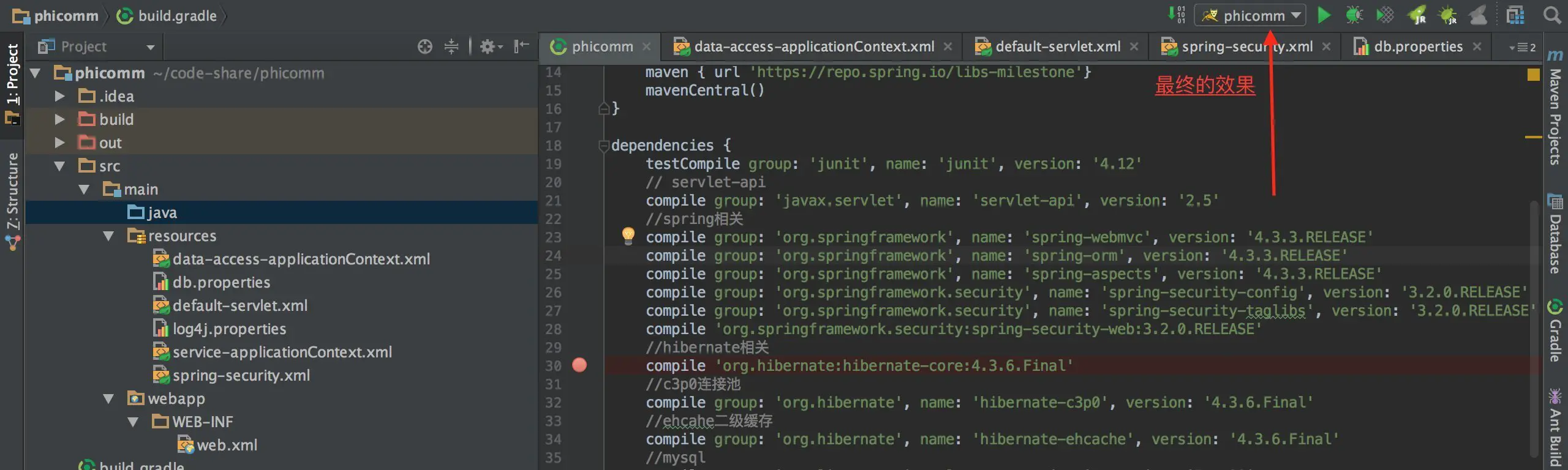Open Project Structure from the toolbar
The width and height of the screenshot is (1568, 470).
click(1515, 15)
